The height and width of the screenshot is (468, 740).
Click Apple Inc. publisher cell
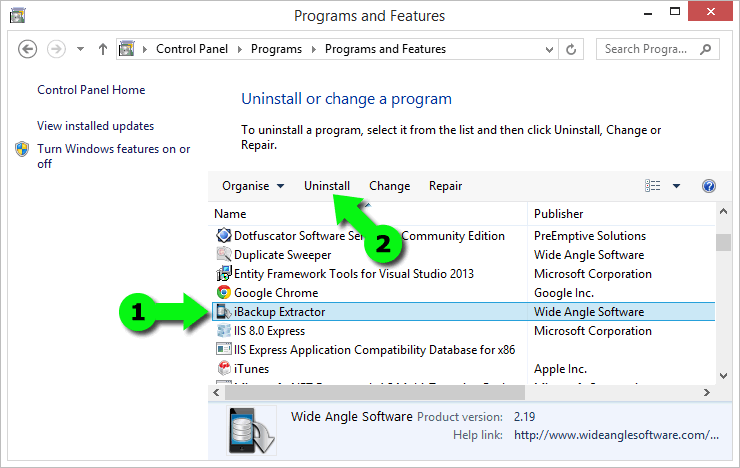click(560, 369)
